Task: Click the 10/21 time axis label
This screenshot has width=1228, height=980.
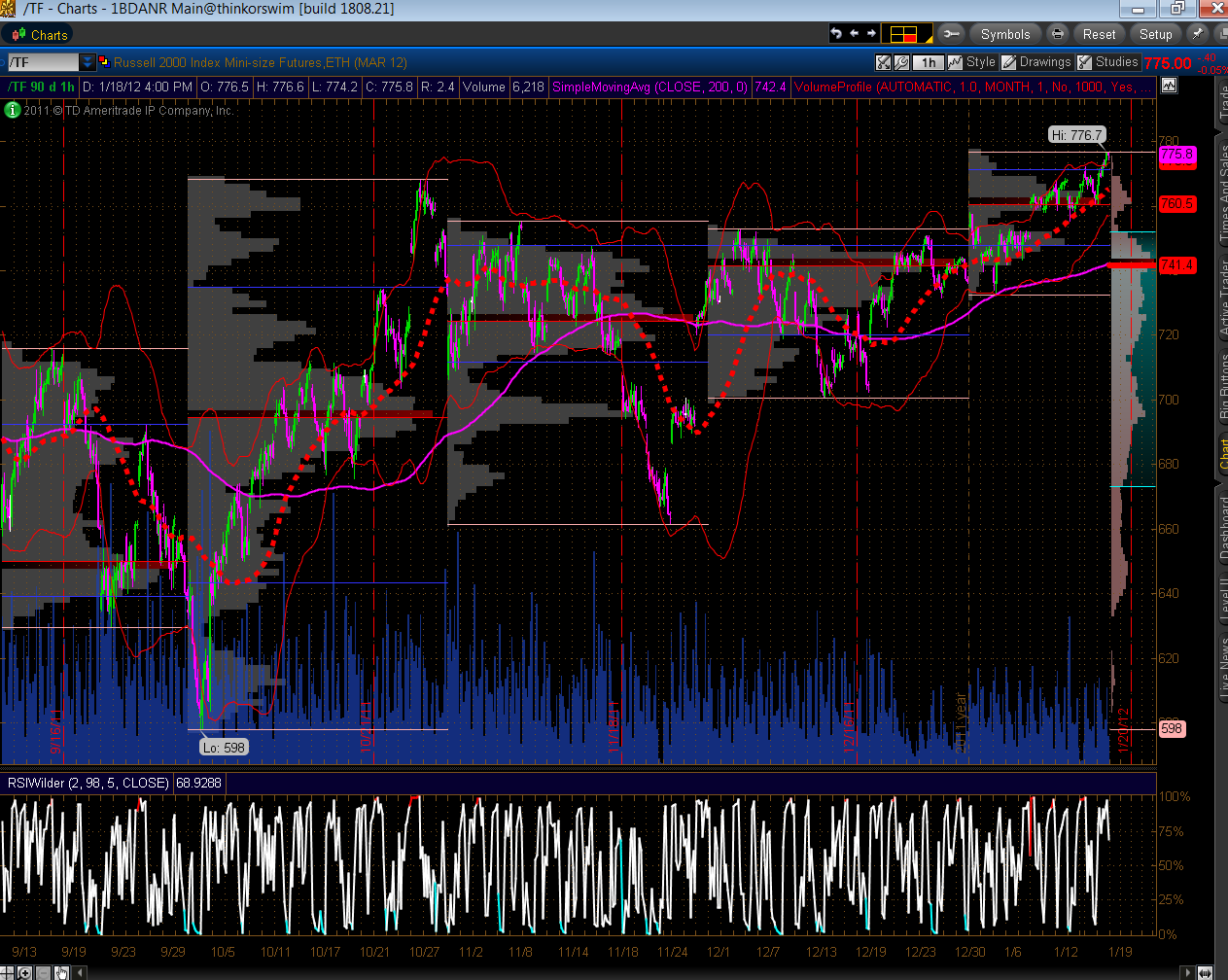Action: (x=374, y=952)
